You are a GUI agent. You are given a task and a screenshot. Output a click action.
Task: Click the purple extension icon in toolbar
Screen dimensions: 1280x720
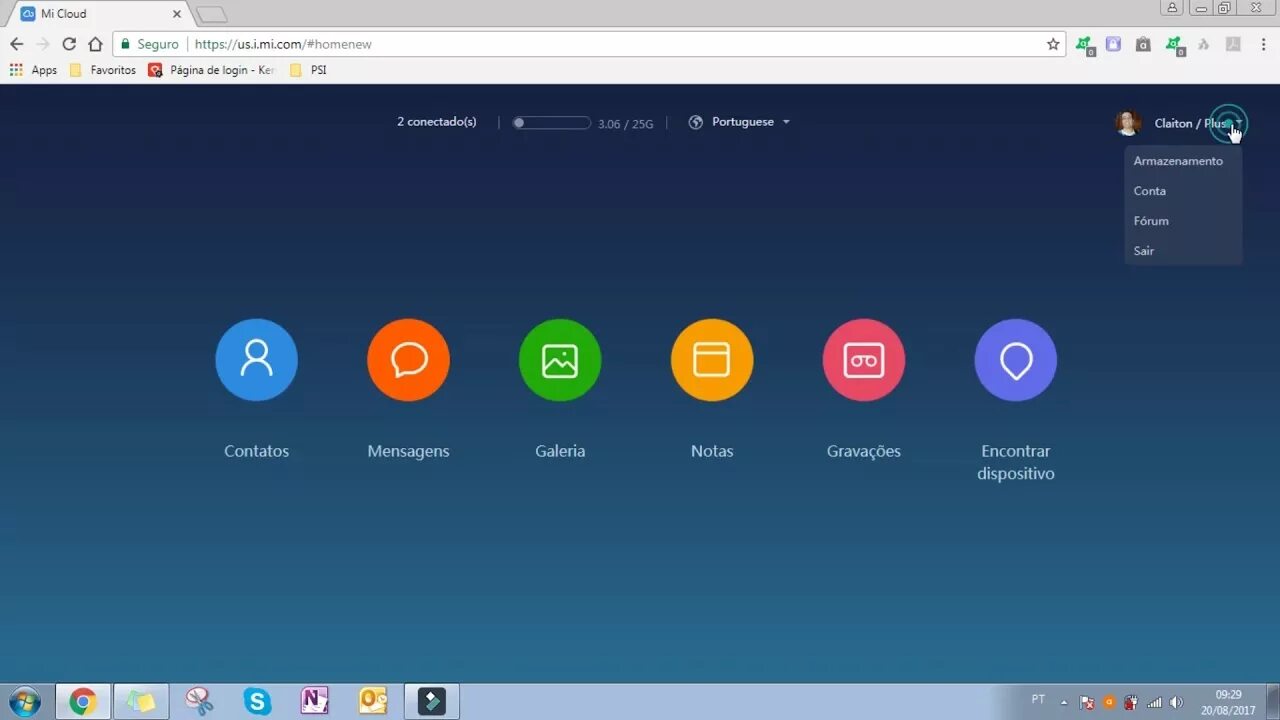point(1113,44)
